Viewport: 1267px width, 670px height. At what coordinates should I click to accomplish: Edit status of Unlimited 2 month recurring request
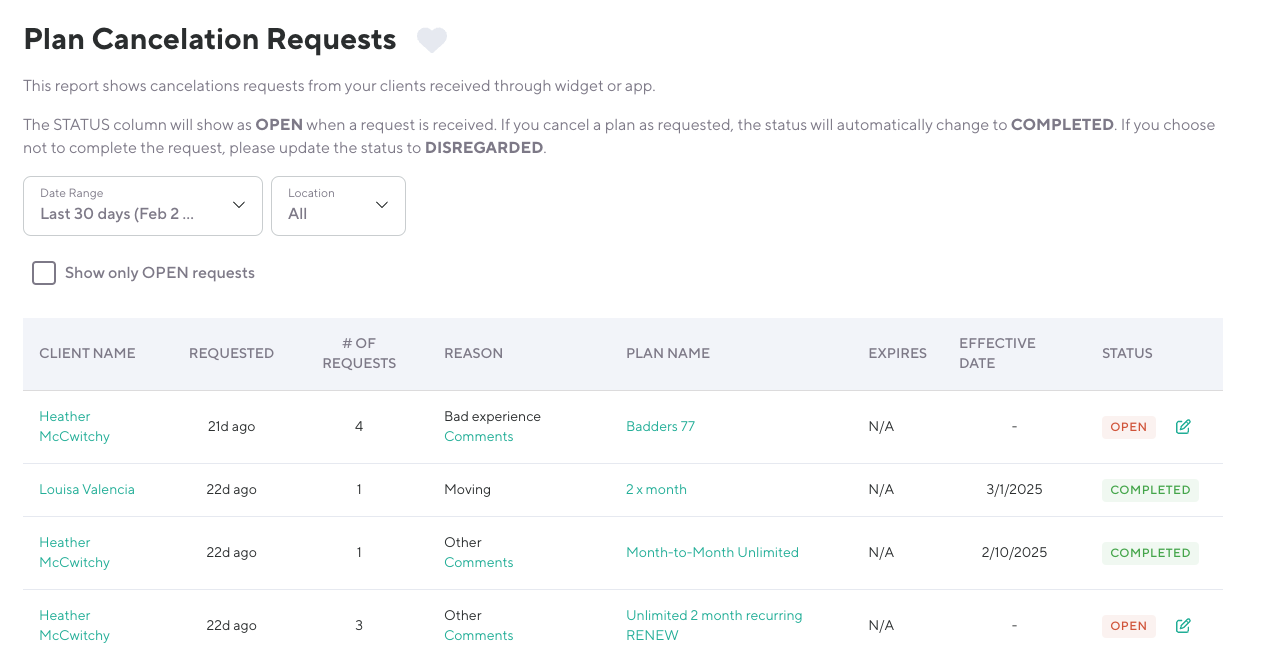point(1183,626)
